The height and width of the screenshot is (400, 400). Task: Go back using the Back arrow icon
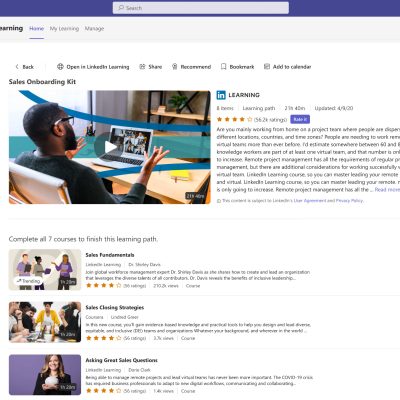point(17,67)
